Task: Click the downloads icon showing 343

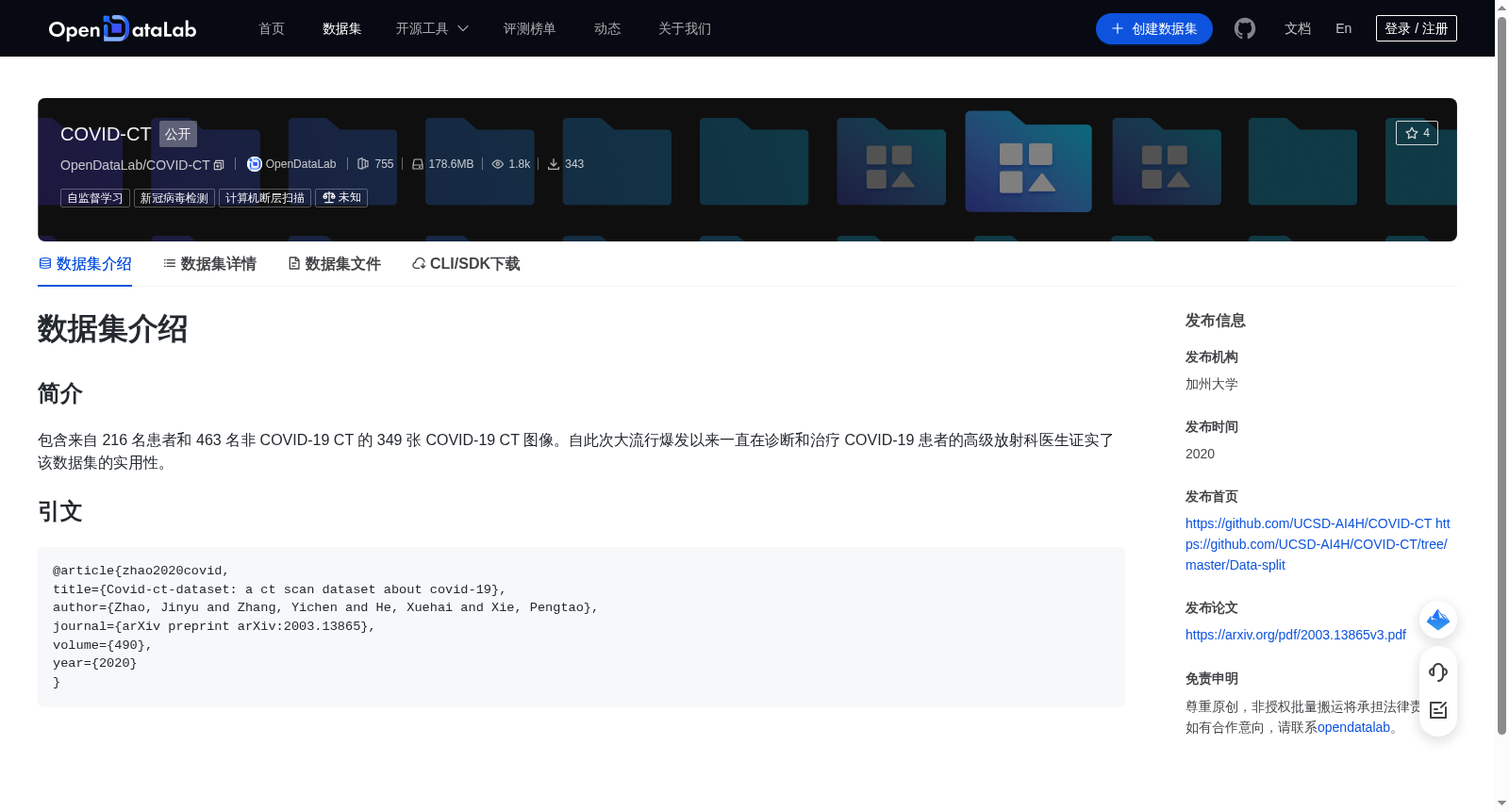Action: [x=554, y=164]
